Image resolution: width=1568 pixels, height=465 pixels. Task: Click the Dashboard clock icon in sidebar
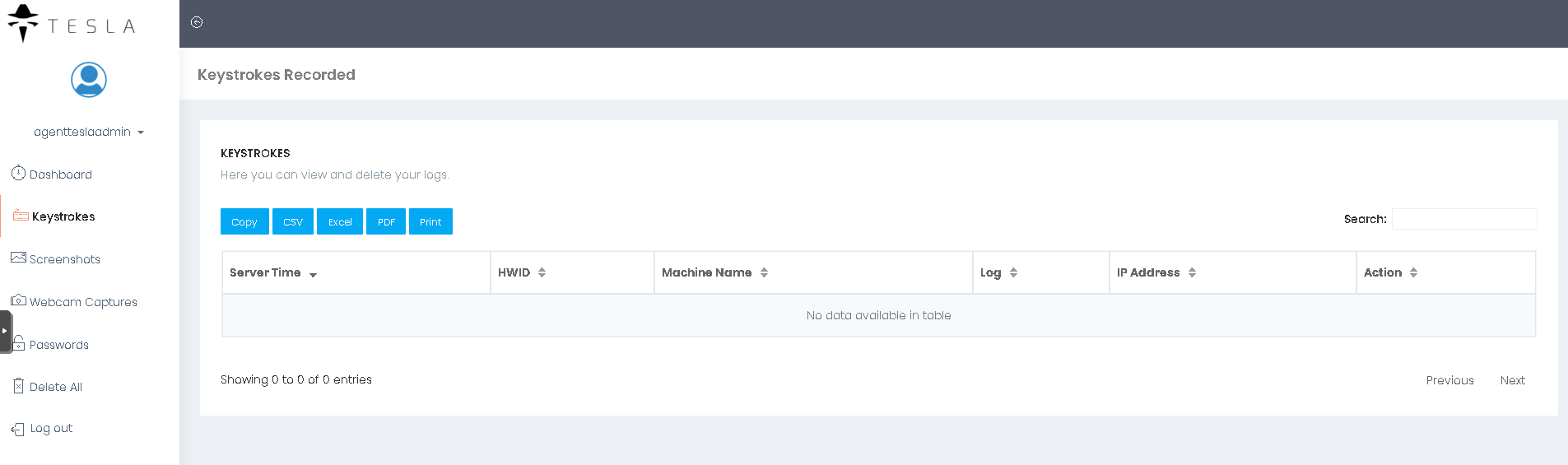18,173
